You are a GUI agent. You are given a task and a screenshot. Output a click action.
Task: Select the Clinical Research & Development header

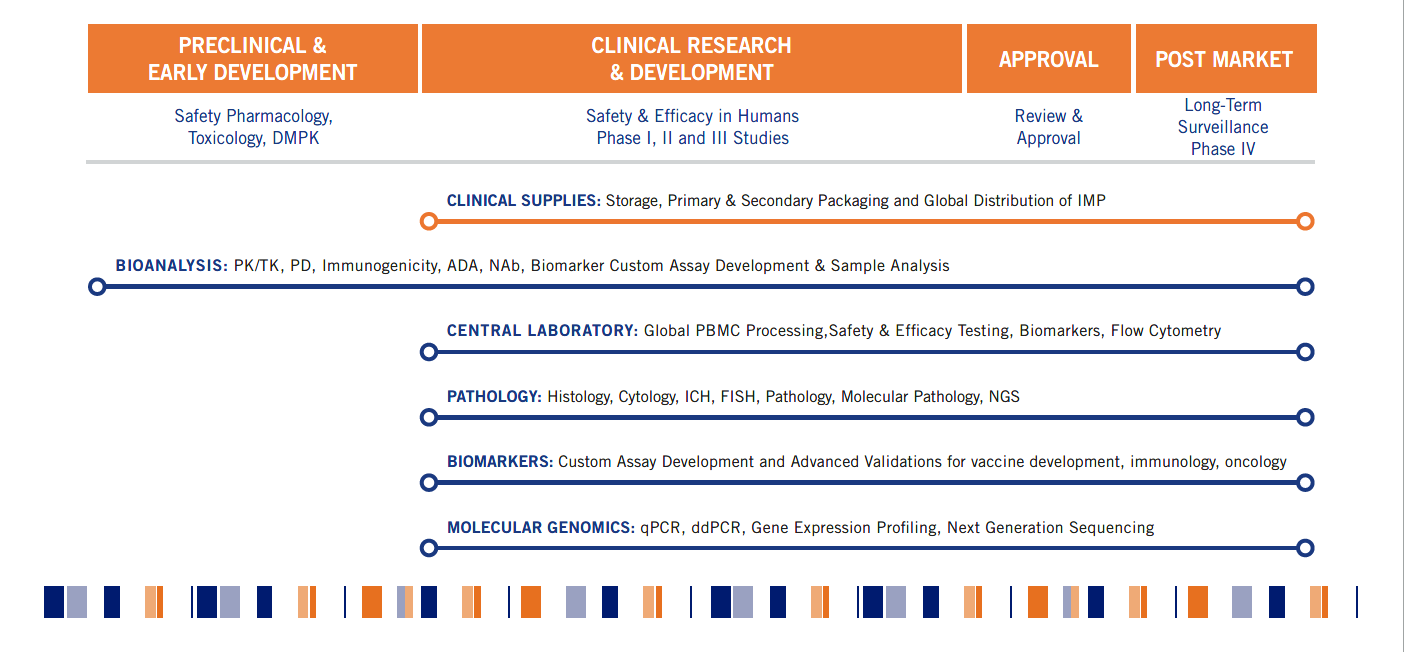(692, 59)
